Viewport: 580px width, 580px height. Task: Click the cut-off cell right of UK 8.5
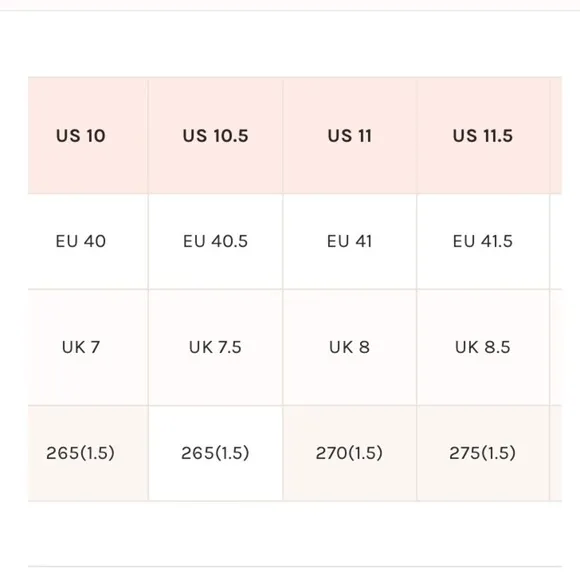556,347
